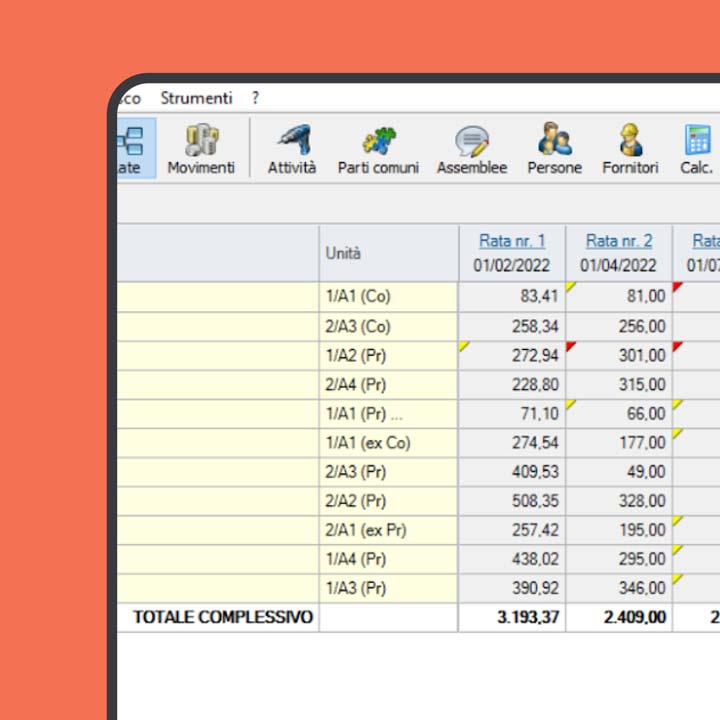Click the 295,00 amount cell

pyautogui.click(x=619, y=559)
